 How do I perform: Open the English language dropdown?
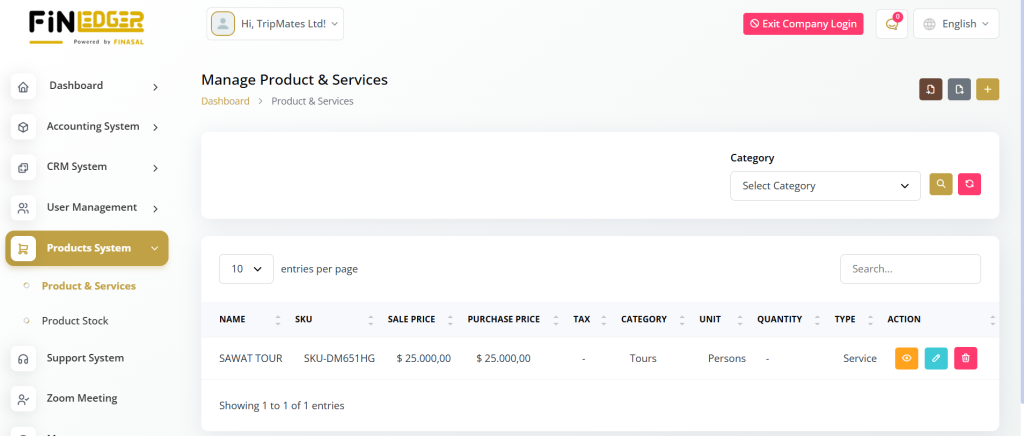(956, 24)
